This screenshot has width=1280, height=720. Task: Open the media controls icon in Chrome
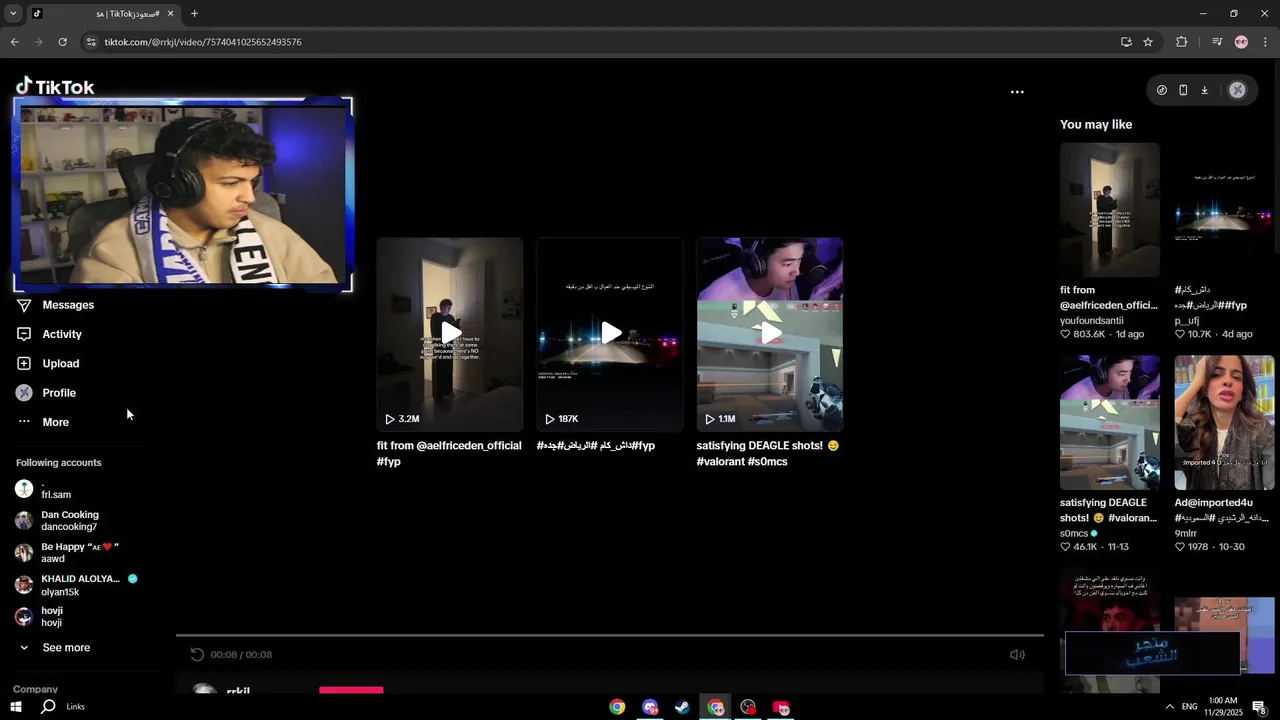[x=1216, y=42]
